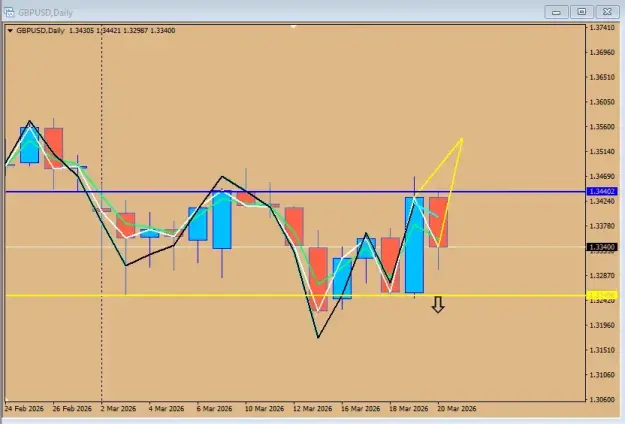
Task: Click the yellow price tag on the price axis
Action: 602,295
